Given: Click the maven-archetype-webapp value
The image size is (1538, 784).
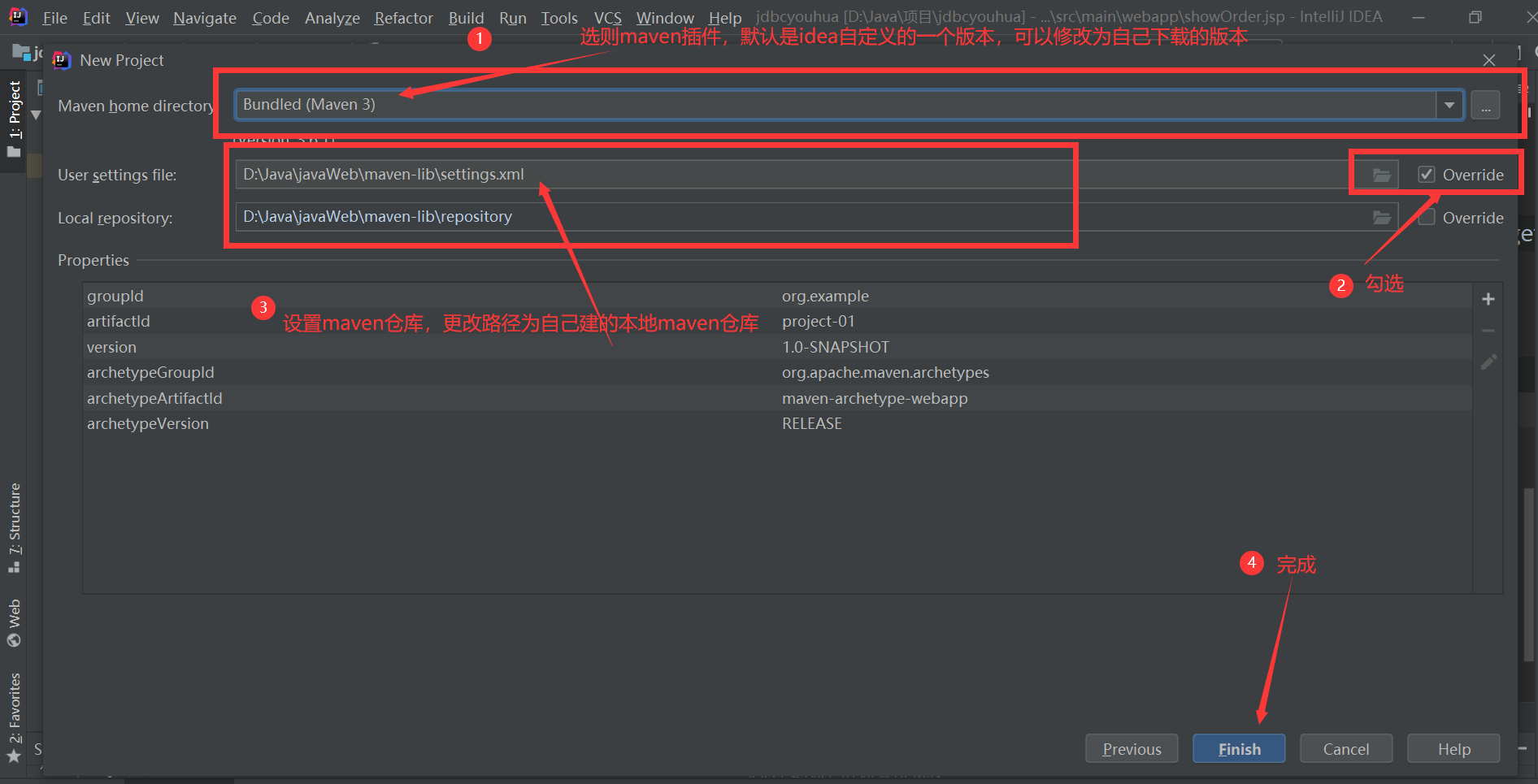Looking at the screenshot, I should pyautogui.click(x=875, y=398).
